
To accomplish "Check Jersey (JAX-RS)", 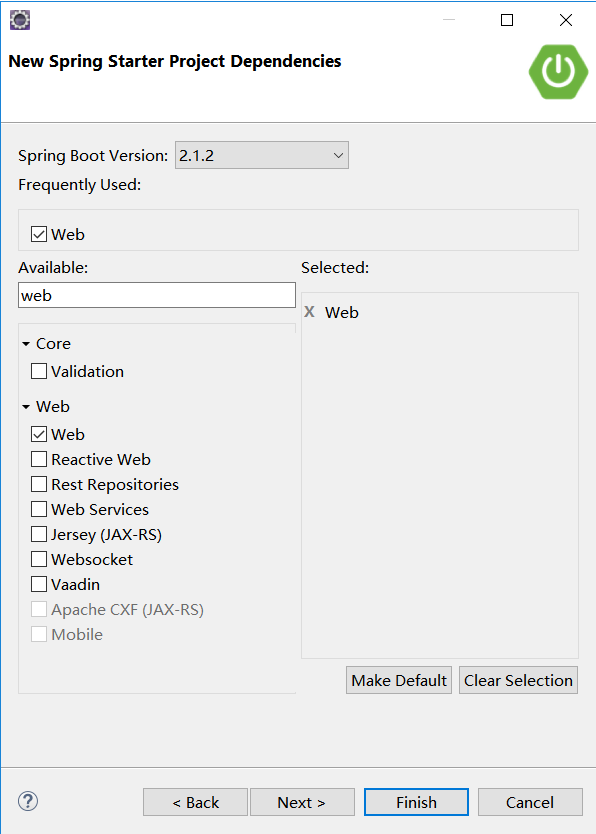I will (x=38, y=534).
